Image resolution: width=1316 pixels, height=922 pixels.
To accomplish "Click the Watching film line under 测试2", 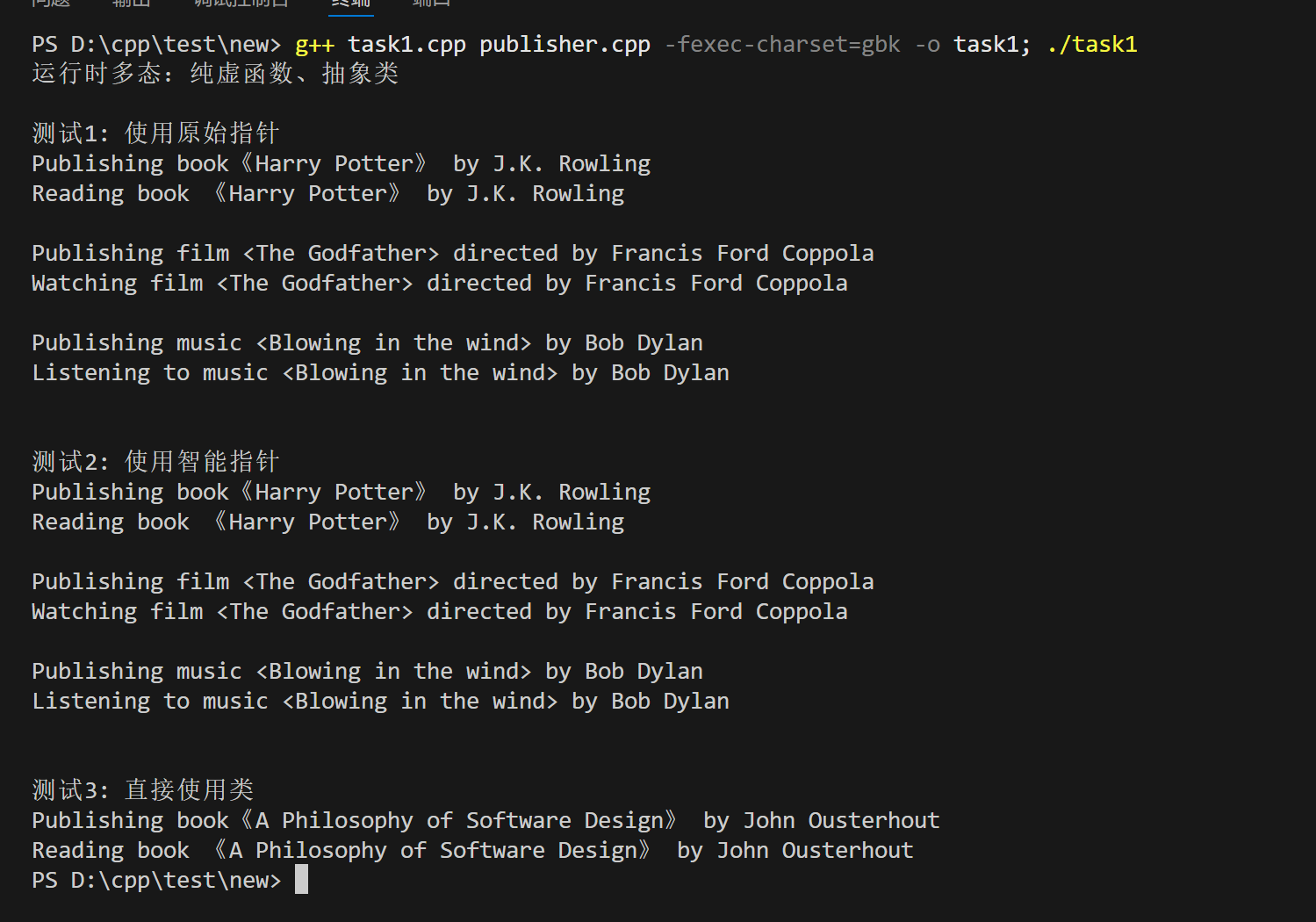I will (439, 612).
